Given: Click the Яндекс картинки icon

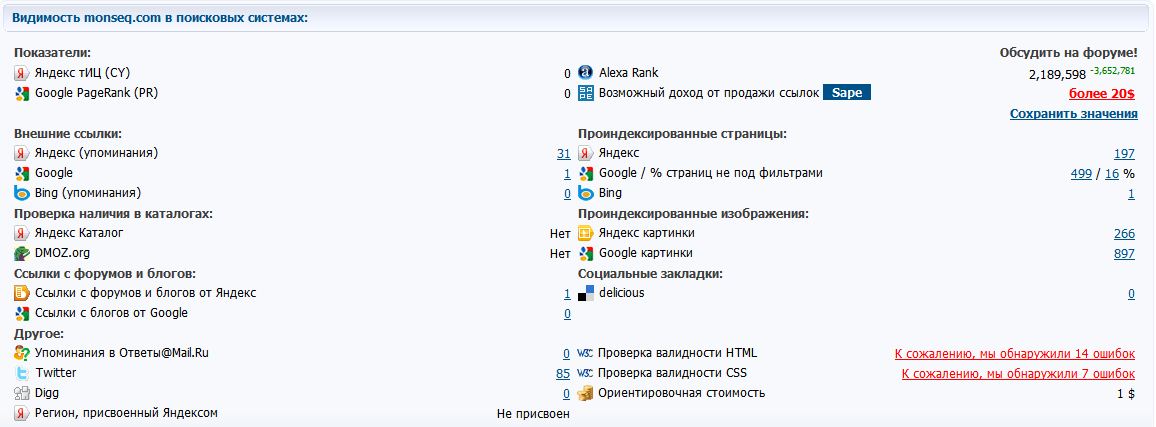Looking at the screenshot, I should [586, 233].
